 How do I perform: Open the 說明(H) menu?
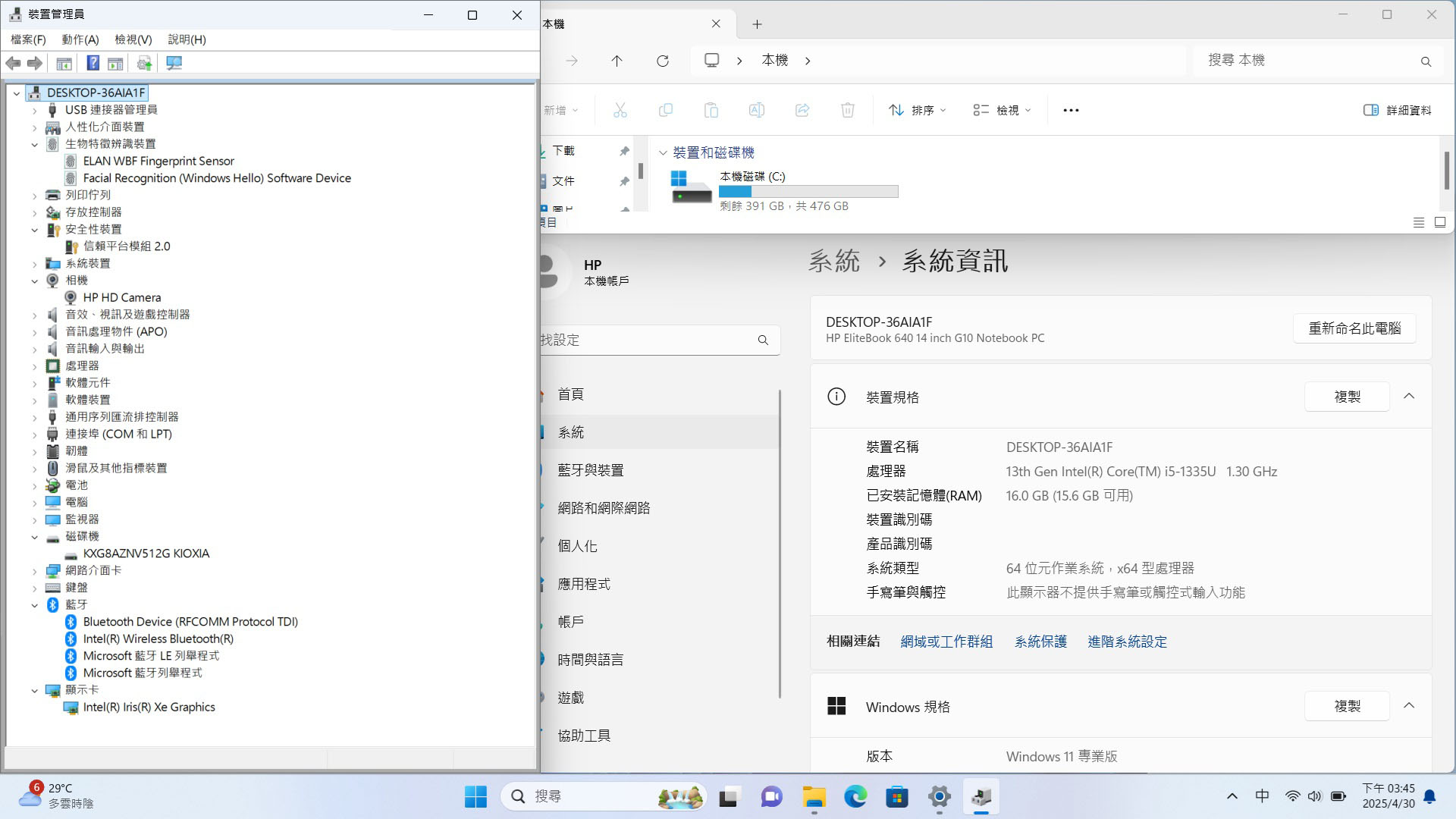coord(187,39)
